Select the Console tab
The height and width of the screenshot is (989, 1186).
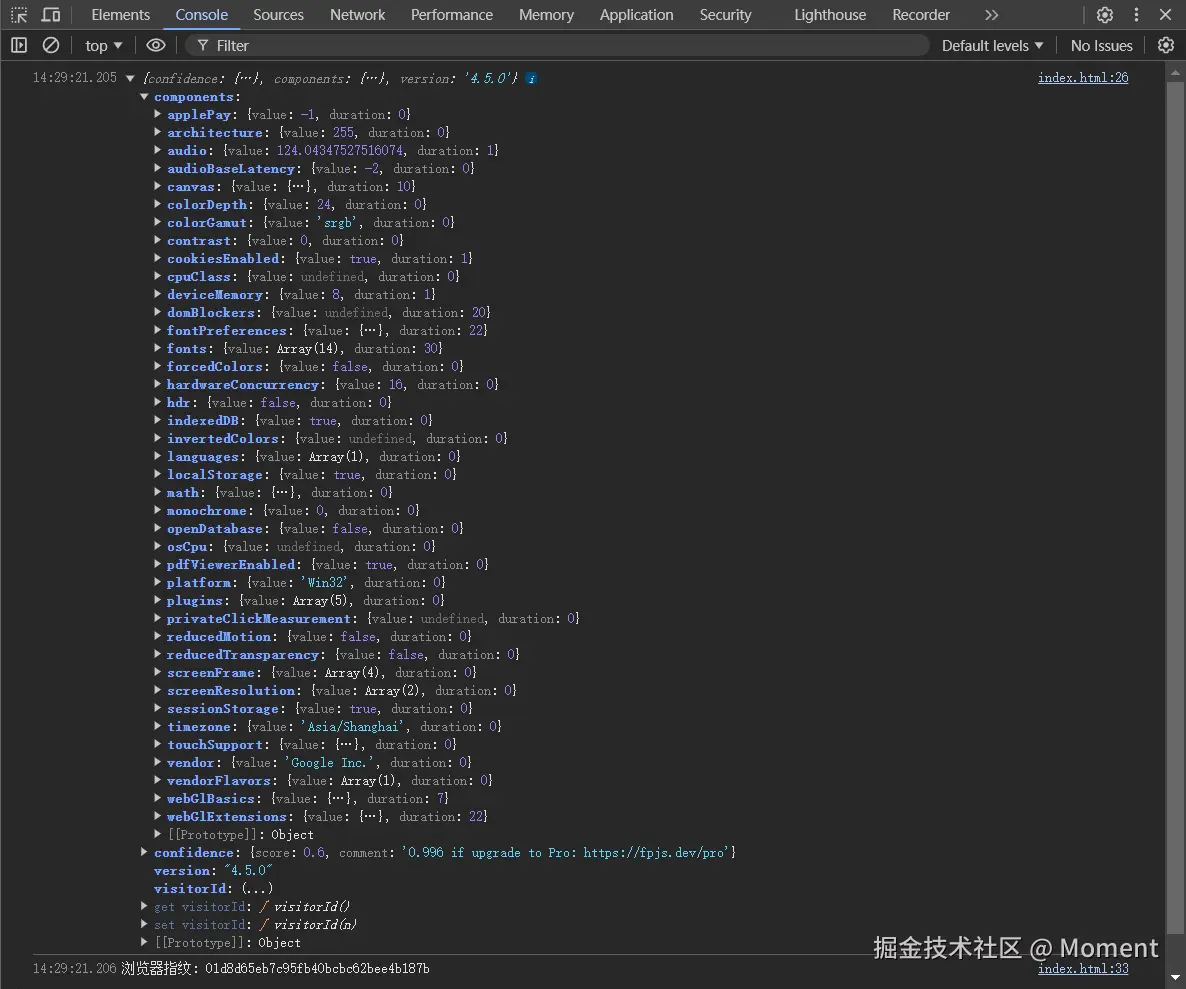coord(201,14)
